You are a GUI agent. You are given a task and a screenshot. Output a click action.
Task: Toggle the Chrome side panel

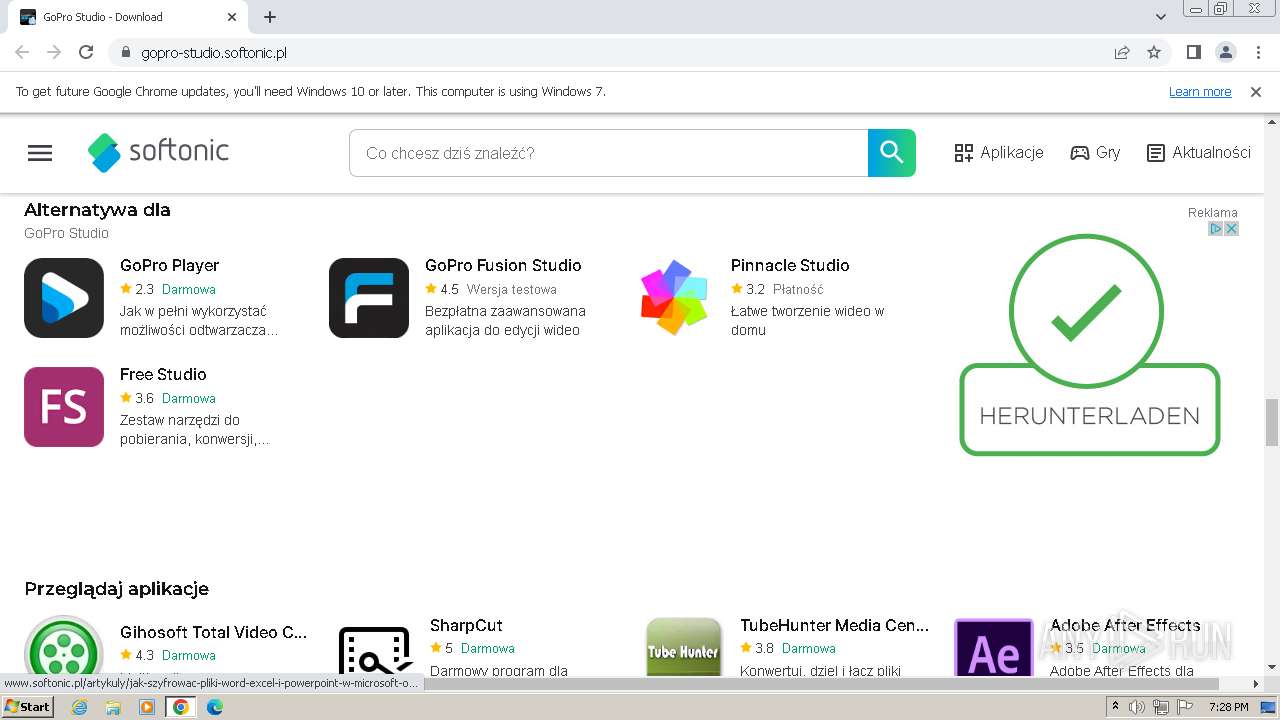pyautogui.click(x=1193, y=52)
